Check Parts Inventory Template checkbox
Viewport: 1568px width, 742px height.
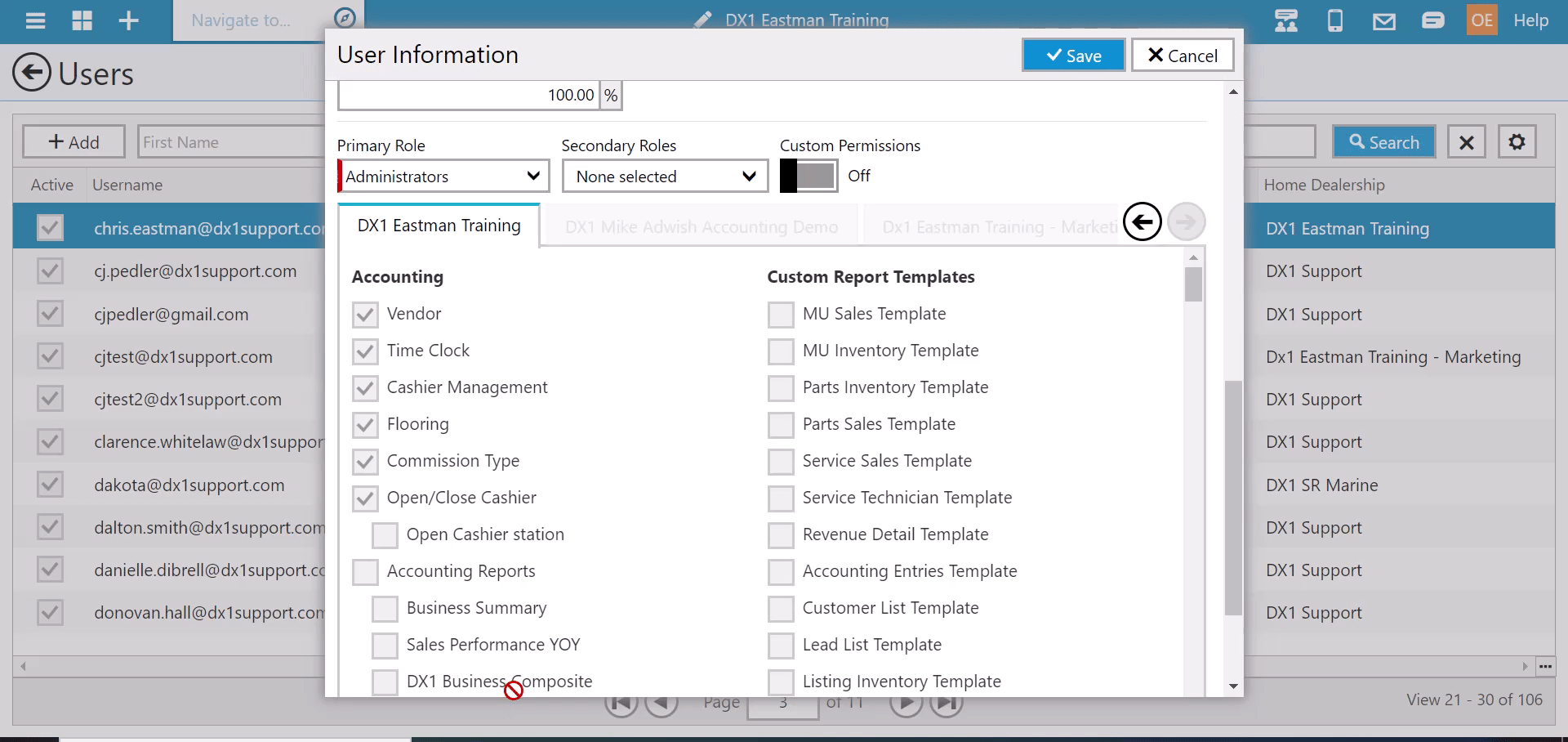click(x=781, y=388)
